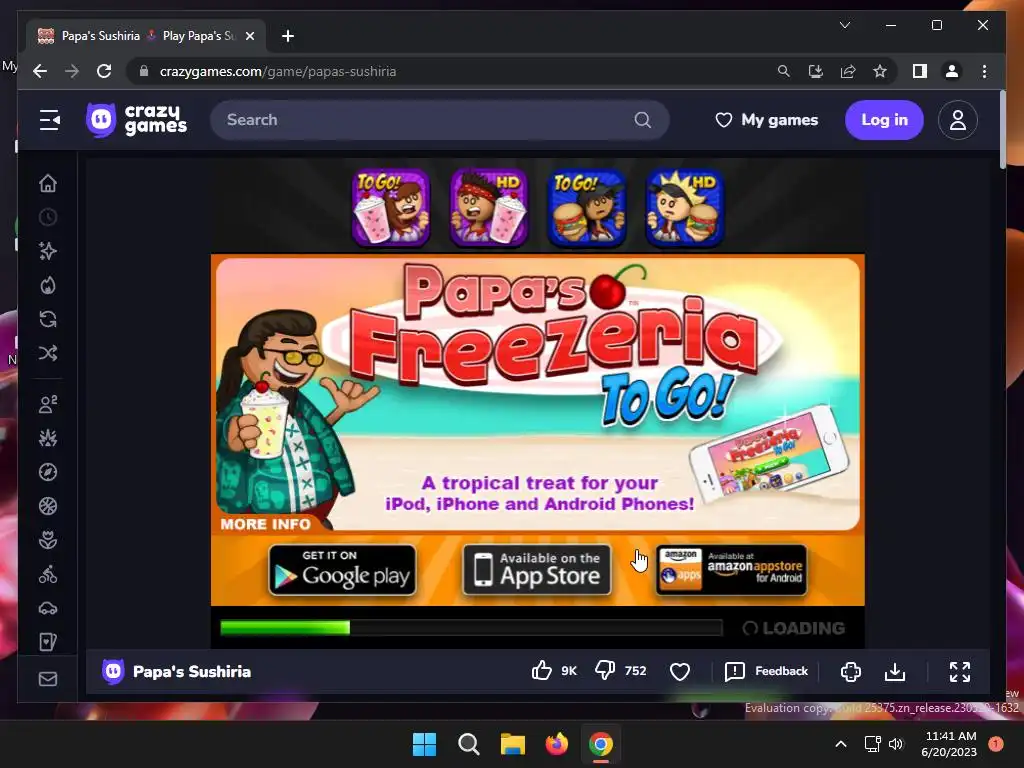The height and width of the screenshot is (768, 1024).
Task: Go back with browser back arrow
Action: (x=40, y=71)
